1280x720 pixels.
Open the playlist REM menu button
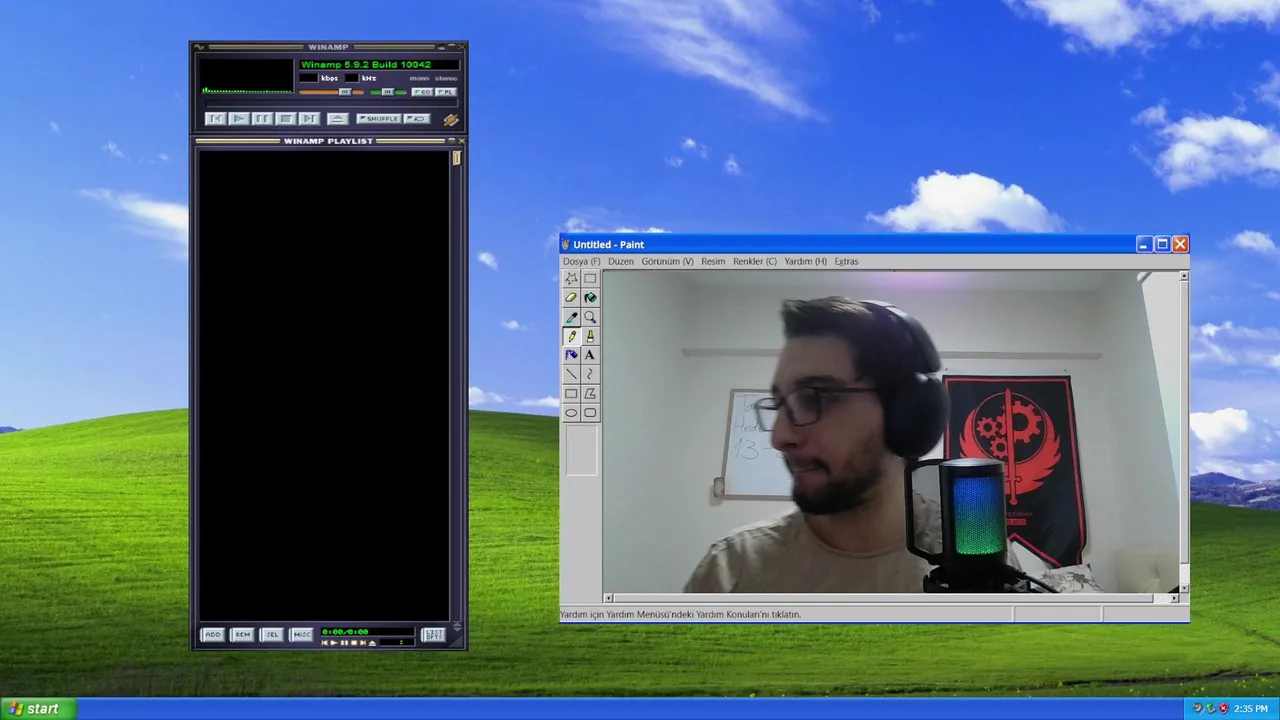click(242, 635)
